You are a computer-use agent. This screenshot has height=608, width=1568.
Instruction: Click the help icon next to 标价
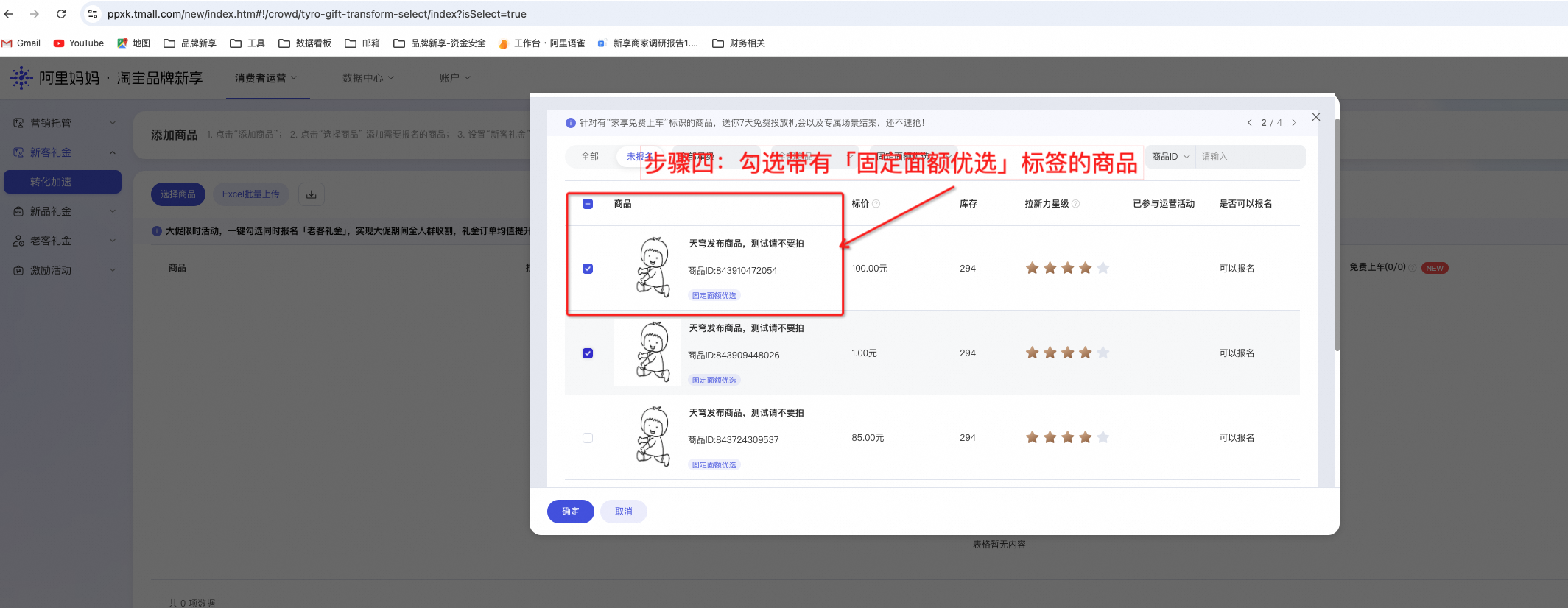pos(876,204)
